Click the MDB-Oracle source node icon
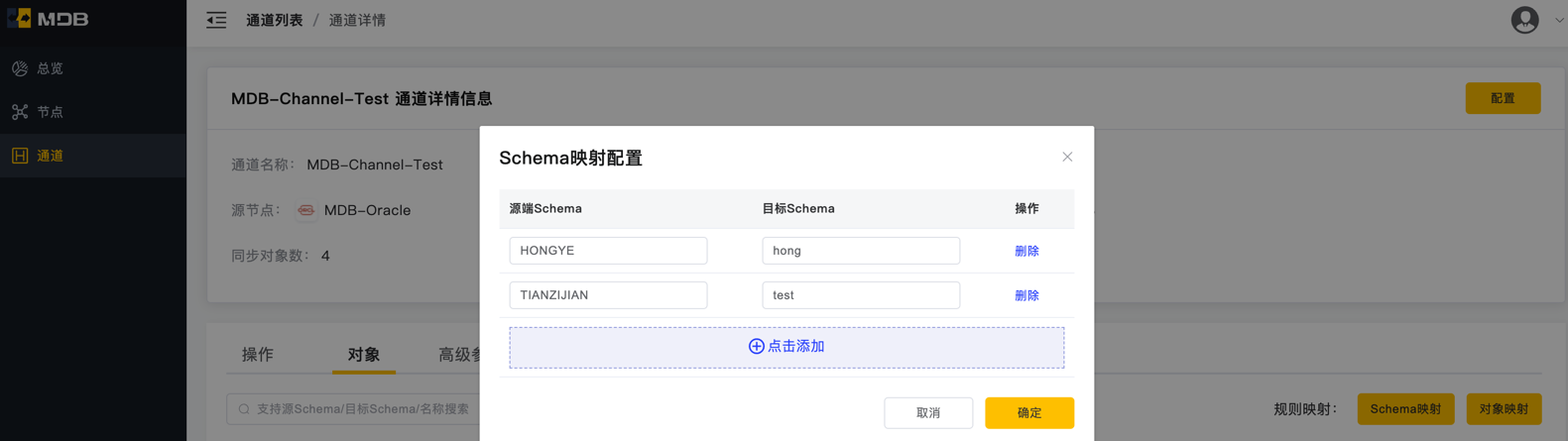The height and width of the screenshot is (441, 1568). coord(305,210)
